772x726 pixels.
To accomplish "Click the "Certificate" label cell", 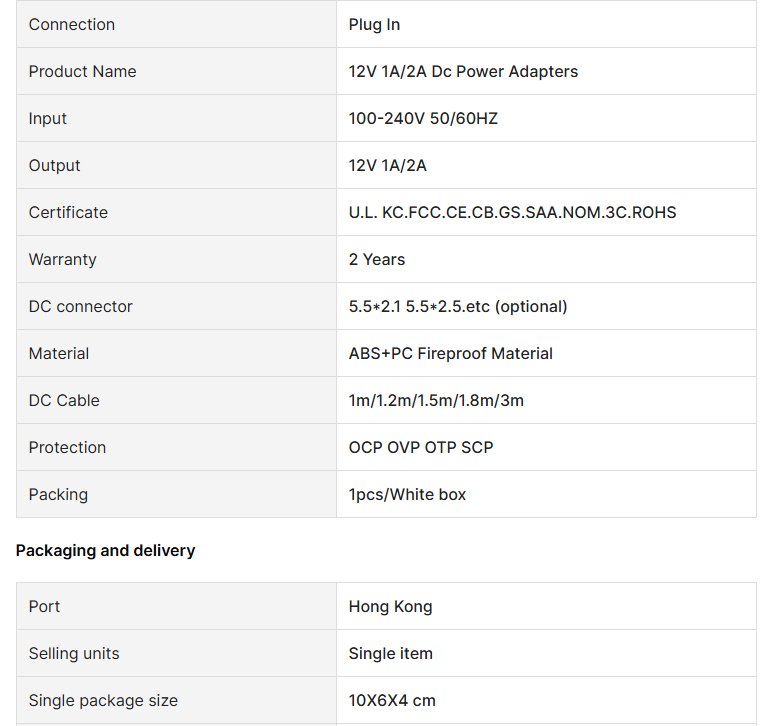I will 68,212.
